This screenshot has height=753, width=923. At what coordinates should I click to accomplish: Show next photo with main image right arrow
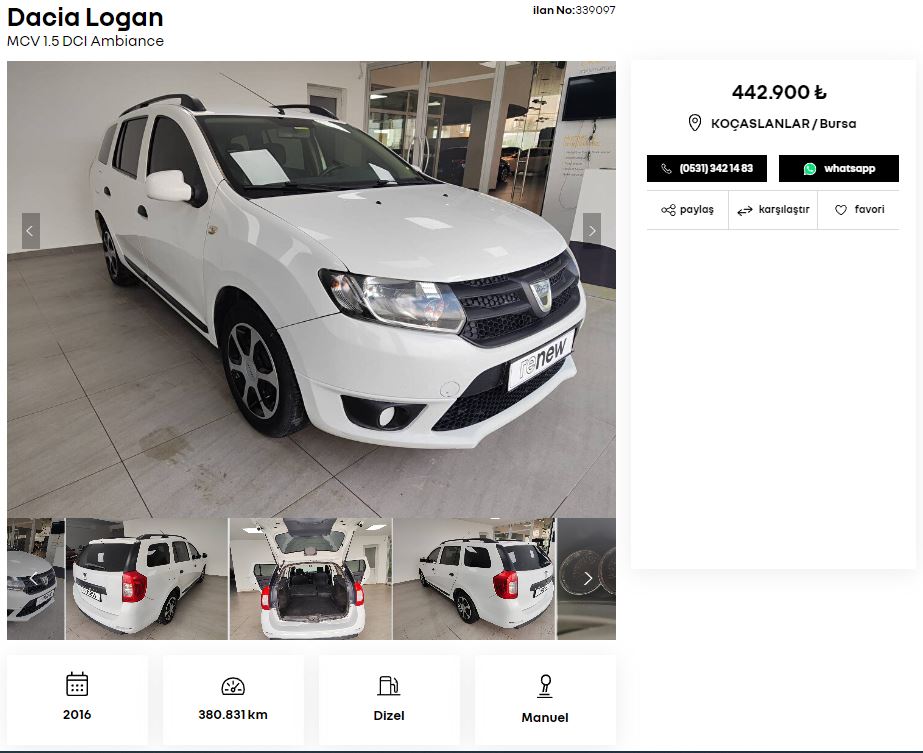[x=592, y=231]
